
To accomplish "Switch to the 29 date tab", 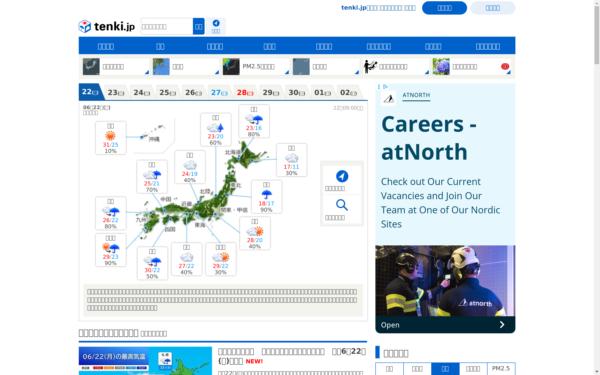I will point(271,93).
